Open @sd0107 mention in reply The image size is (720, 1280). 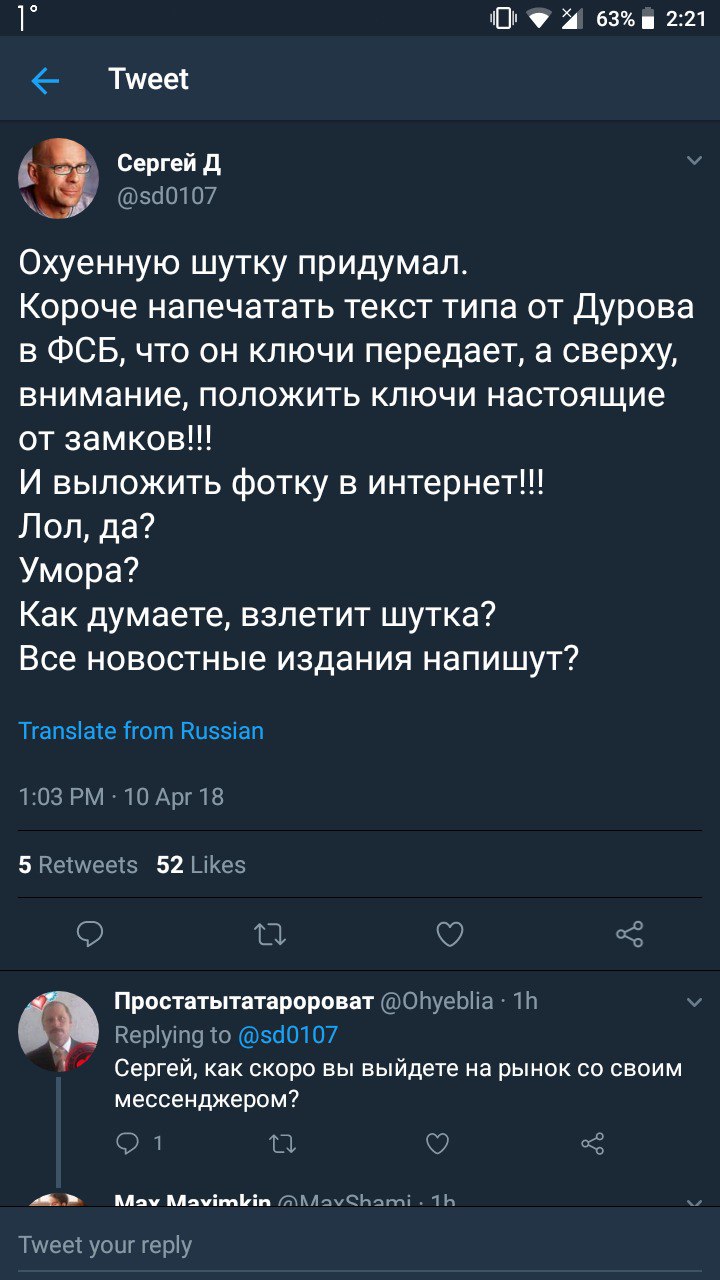(287, 1034)
